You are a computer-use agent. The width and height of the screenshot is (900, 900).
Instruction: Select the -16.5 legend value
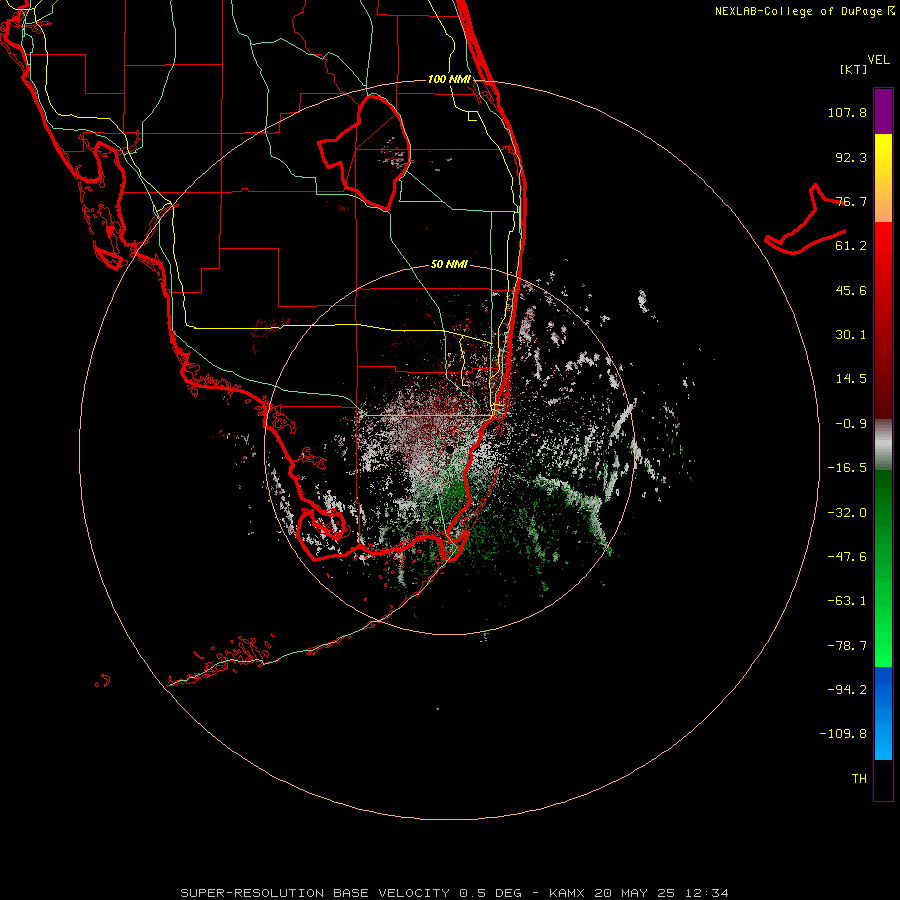click(x=847, y=468)
